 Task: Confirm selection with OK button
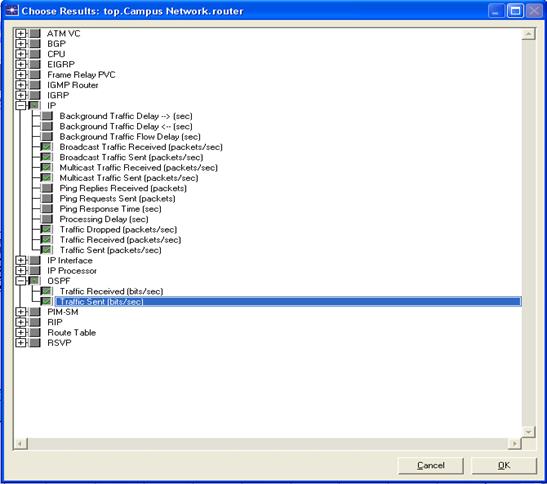504,466
